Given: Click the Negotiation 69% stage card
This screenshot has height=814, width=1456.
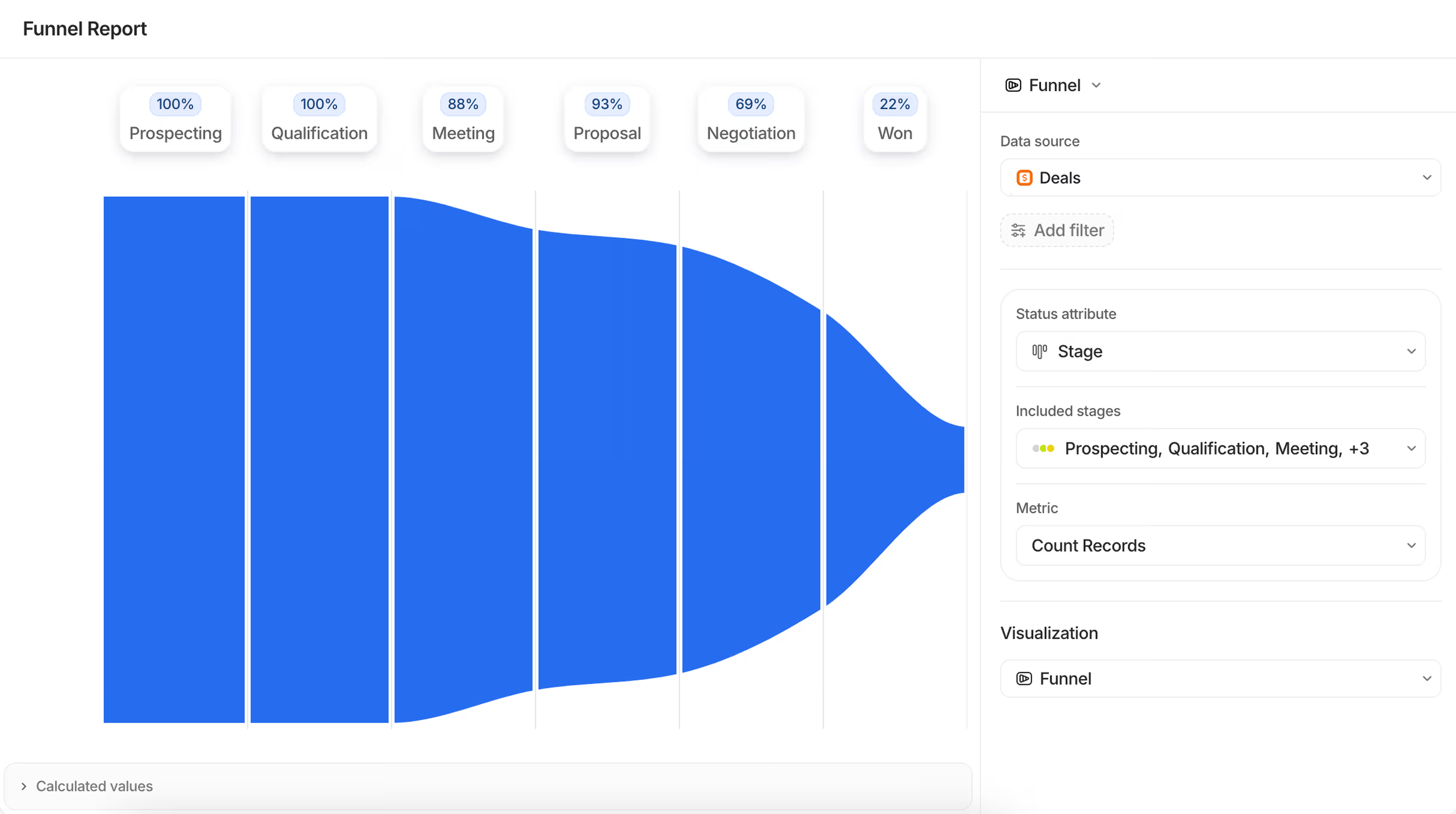Looking at the screenshot, I should tap(751, 119).
